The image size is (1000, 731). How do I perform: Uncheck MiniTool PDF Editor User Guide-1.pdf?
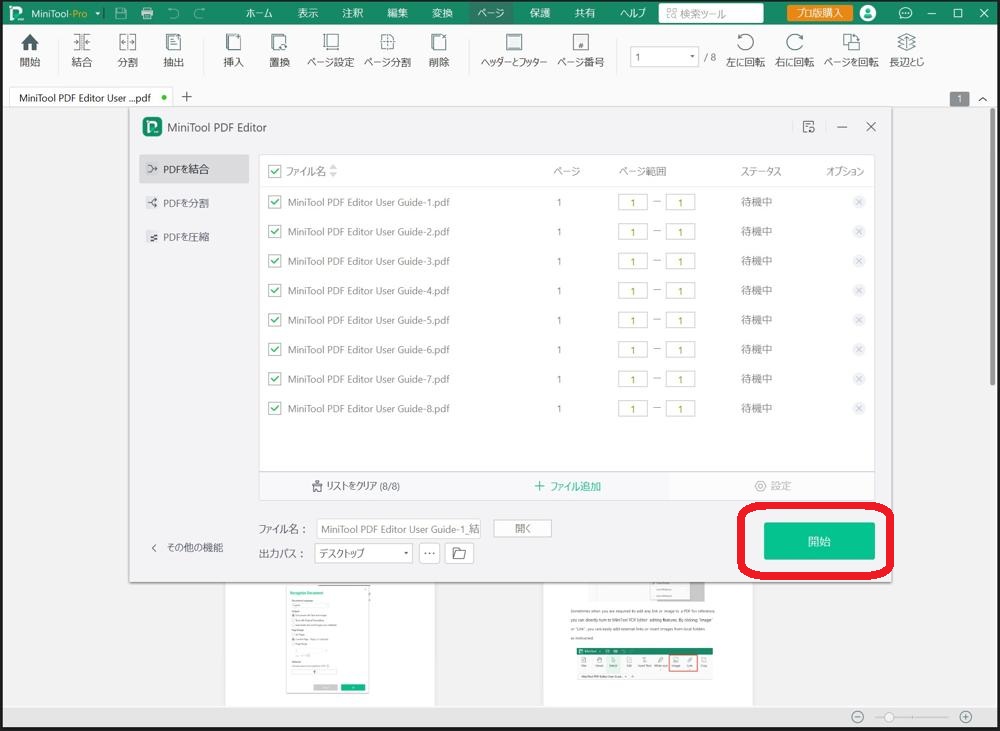click(275, 202)
